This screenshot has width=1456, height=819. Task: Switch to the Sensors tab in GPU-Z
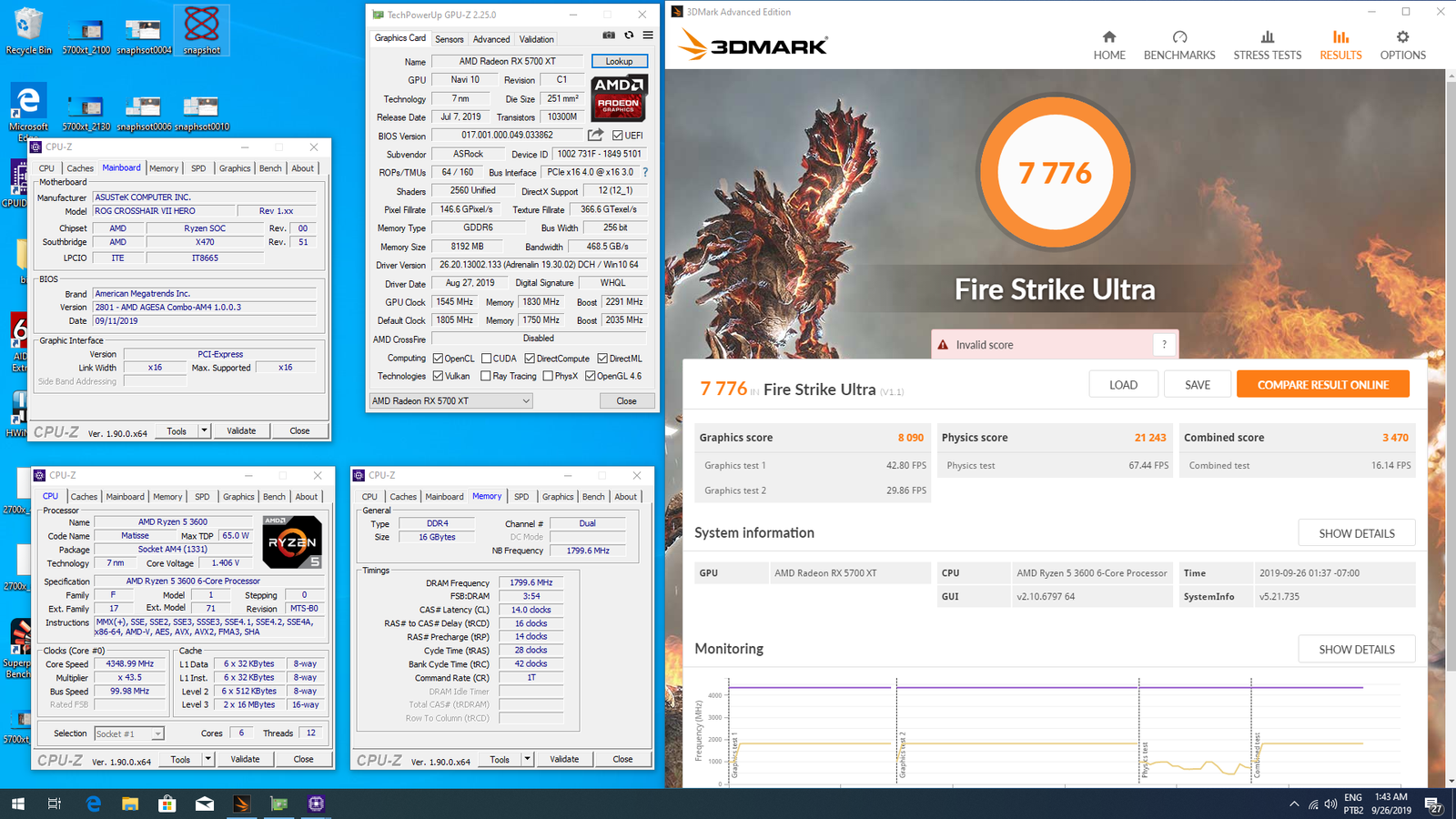pyautogui.click(x=449, y=39)
